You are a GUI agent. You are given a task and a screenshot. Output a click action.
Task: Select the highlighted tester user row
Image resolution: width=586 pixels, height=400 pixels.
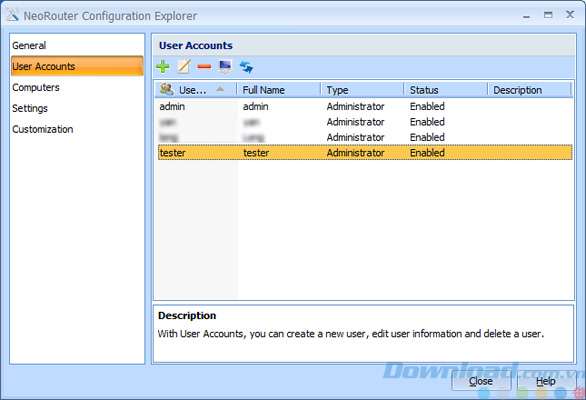point(365,153)
